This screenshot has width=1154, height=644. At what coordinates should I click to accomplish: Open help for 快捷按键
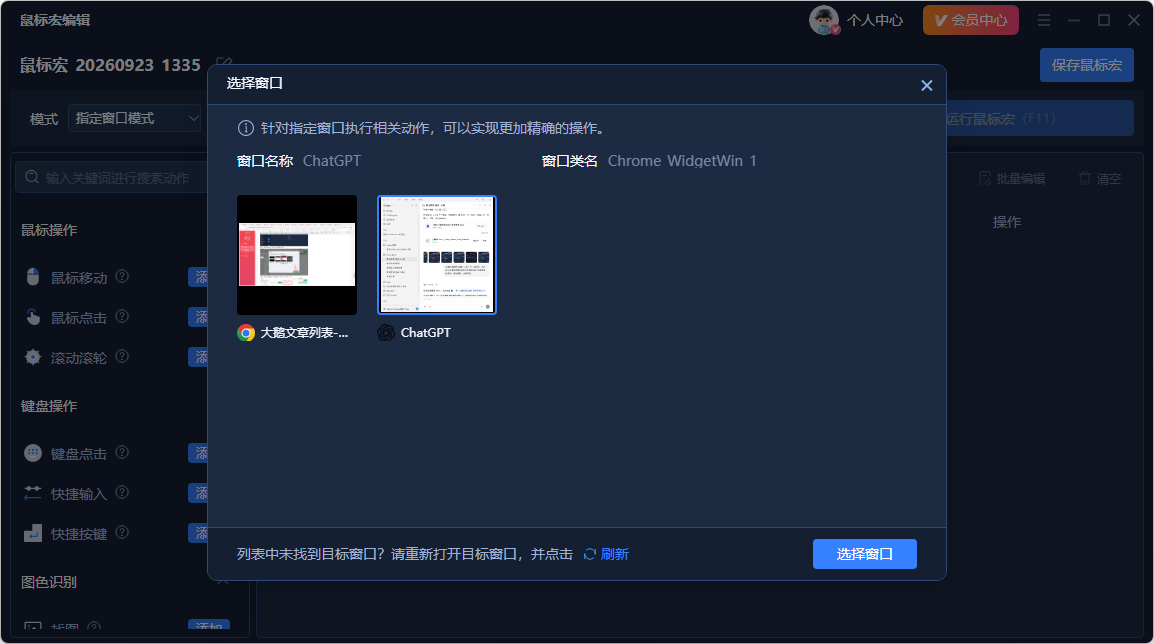[x=122, y=532]
